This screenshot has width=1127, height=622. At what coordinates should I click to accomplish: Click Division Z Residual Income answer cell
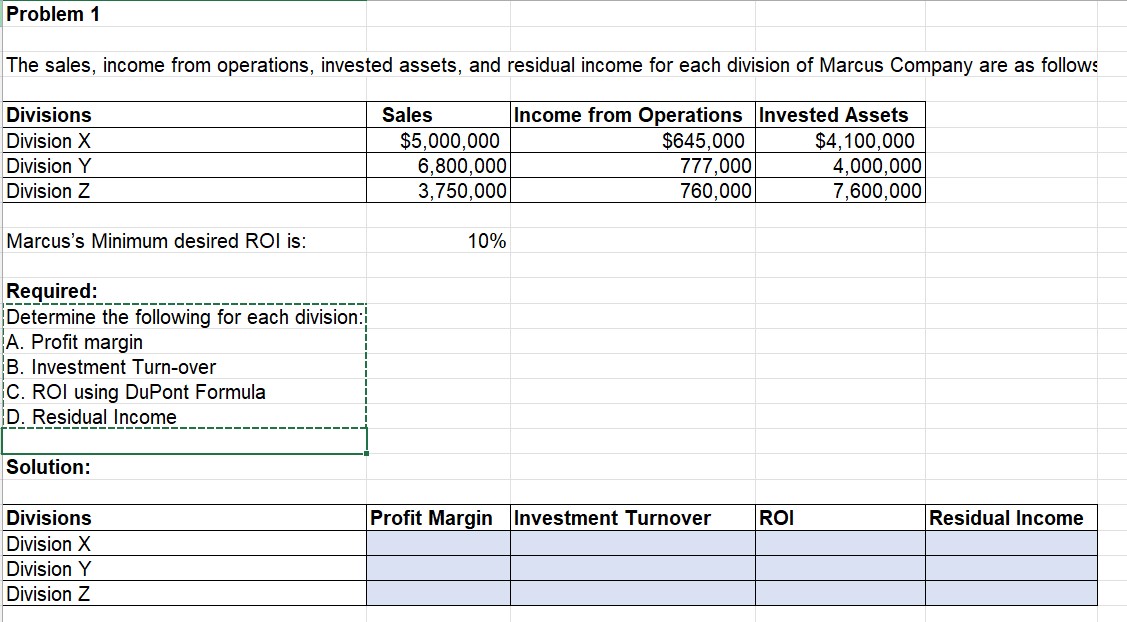click(x=1011, y=593)
